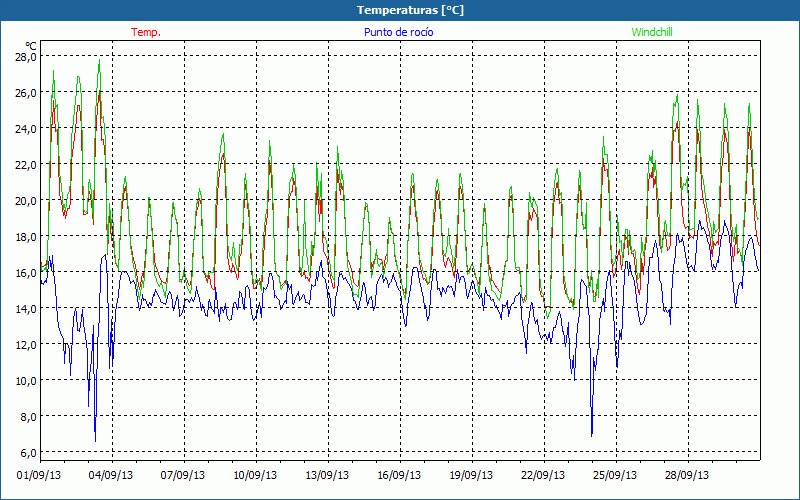This screenshot has height=500, width=800.
Task: Click the 10,0 y-axis value
Action: [x=25, y=380]
